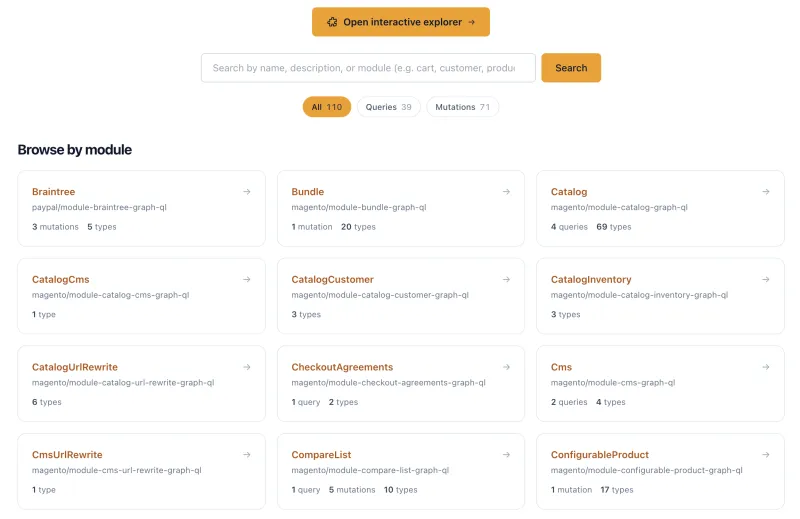
Task: Open the CompareList module link
Action: pos(321,455)
